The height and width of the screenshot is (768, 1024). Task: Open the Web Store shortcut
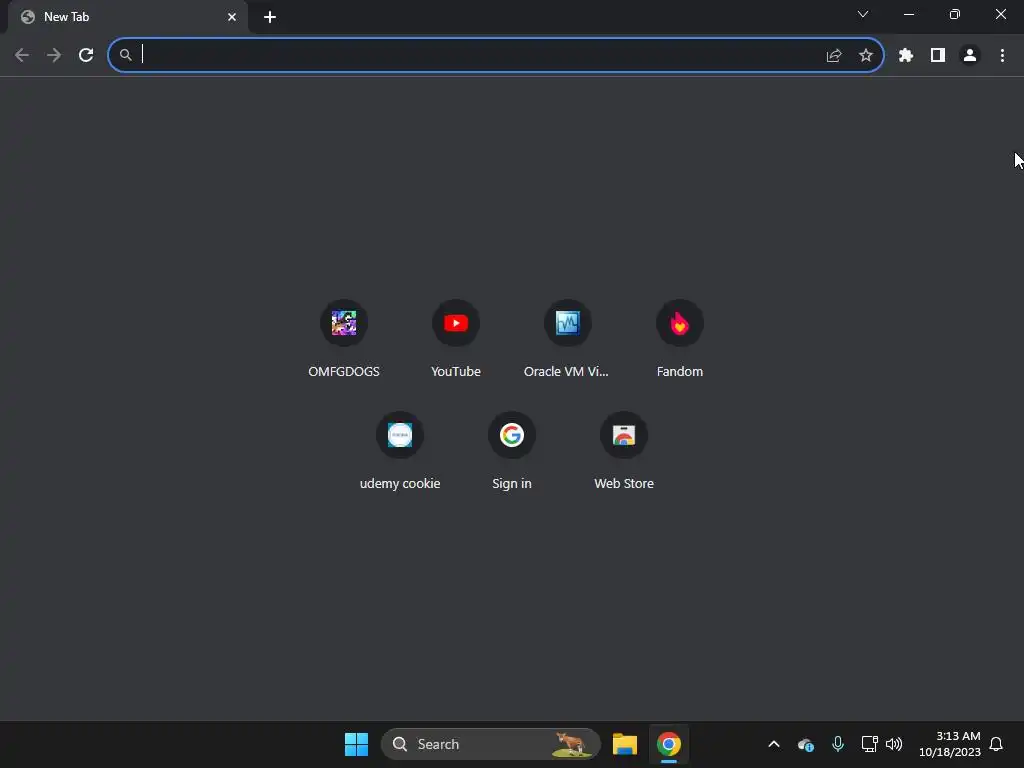click(x=624, y=452)
